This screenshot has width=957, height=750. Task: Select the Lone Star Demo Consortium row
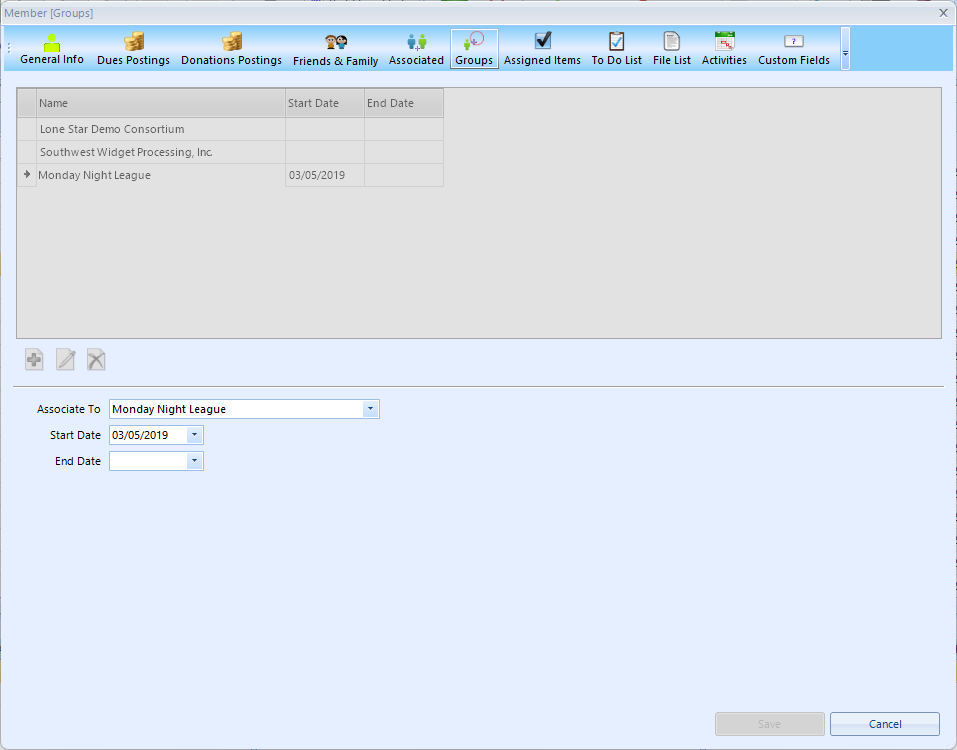(x=231, y=129)
